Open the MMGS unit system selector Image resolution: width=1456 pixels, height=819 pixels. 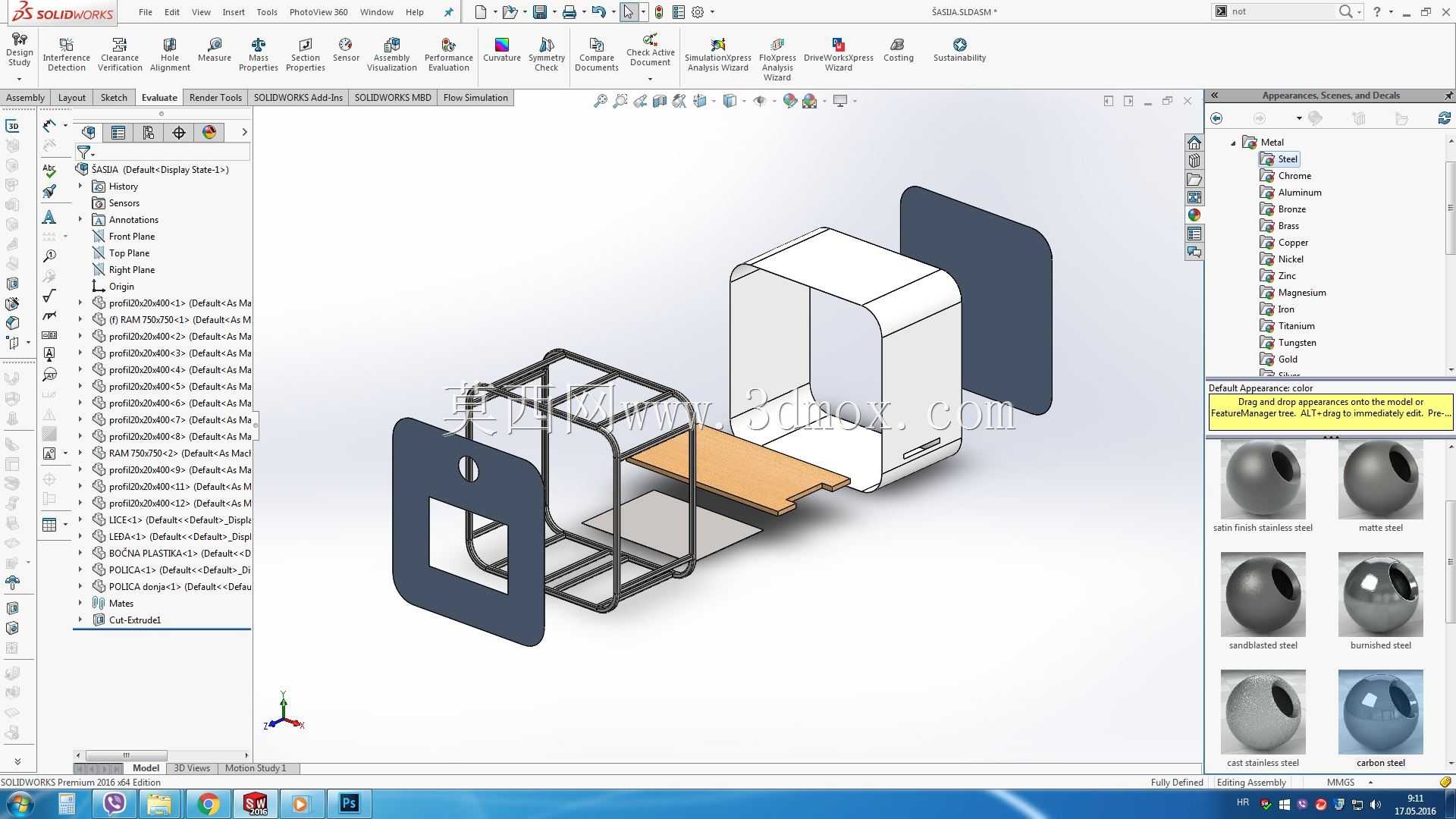click(x=1350, y=783)
